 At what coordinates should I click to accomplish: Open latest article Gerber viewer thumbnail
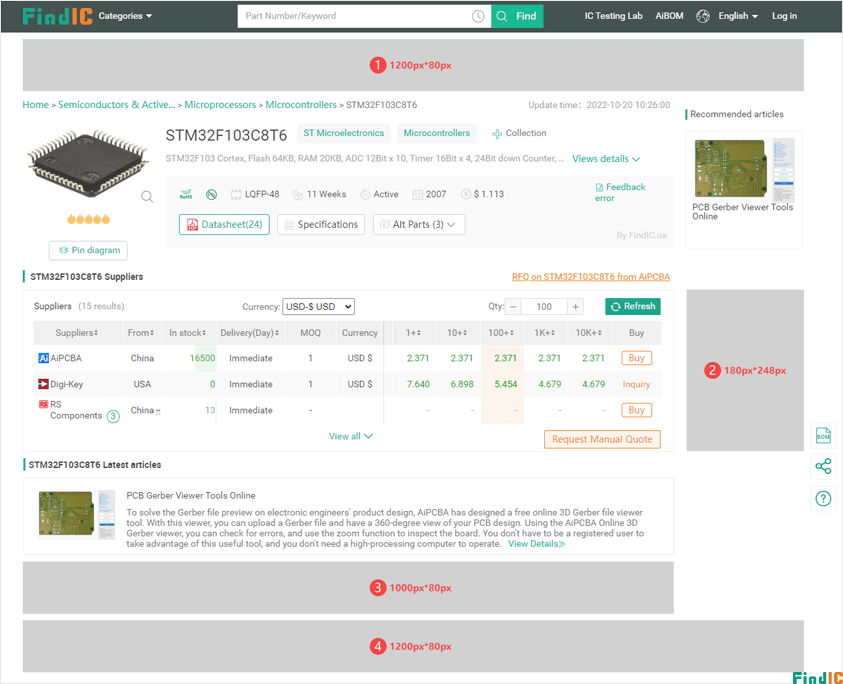(76, 514)
